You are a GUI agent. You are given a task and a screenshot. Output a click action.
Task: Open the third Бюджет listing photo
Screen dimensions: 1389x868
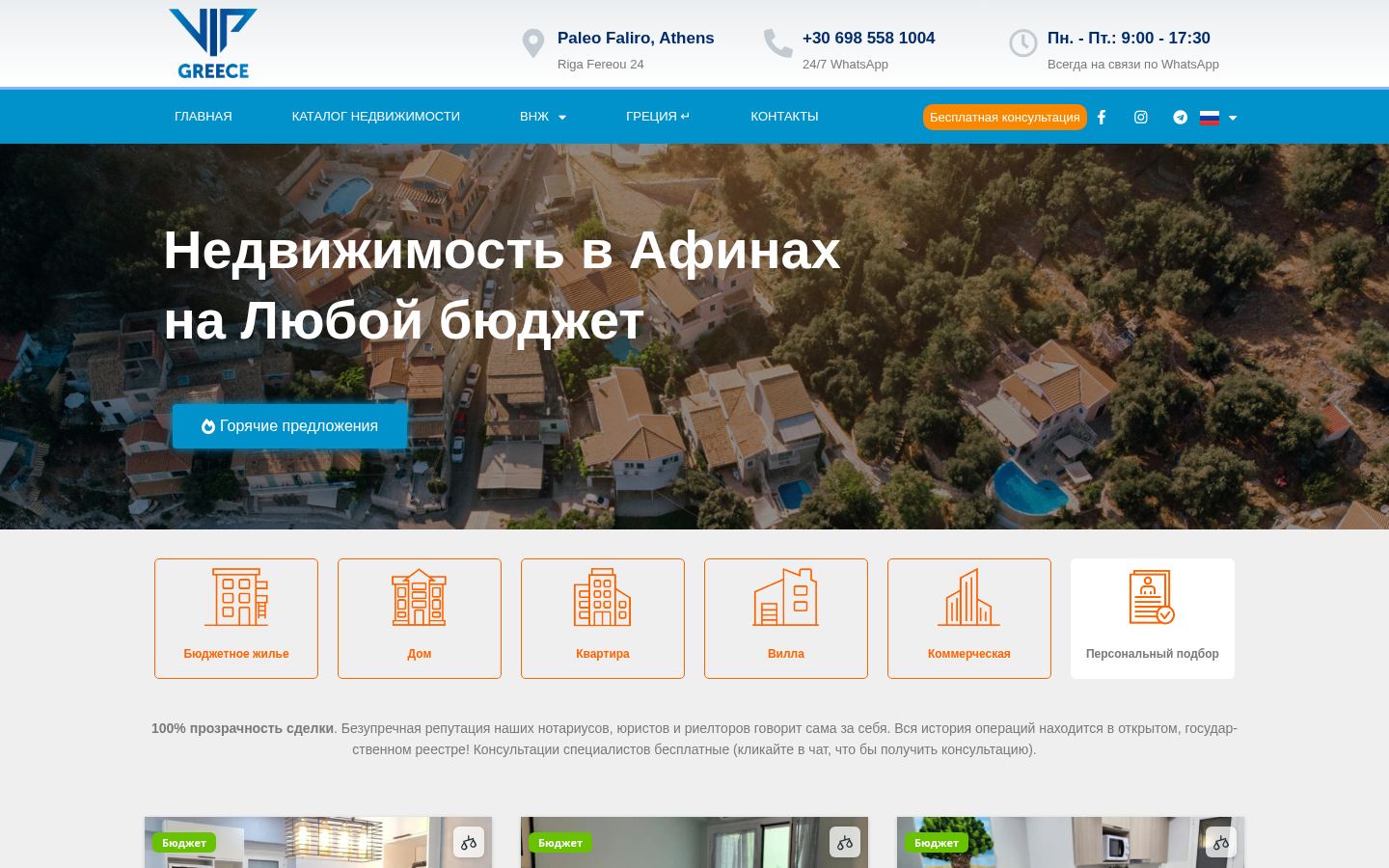tap(1071, 843)
